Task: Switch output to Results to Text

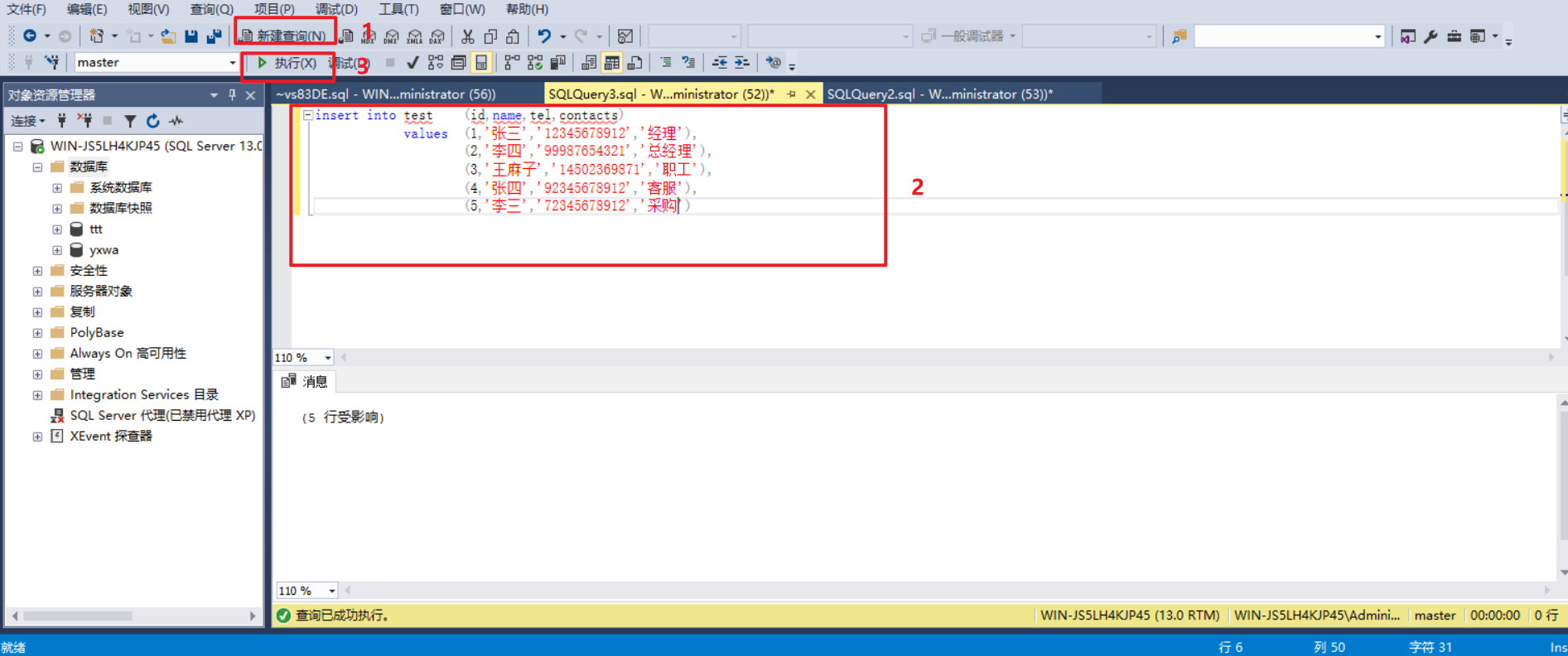Action: point(589,63)
